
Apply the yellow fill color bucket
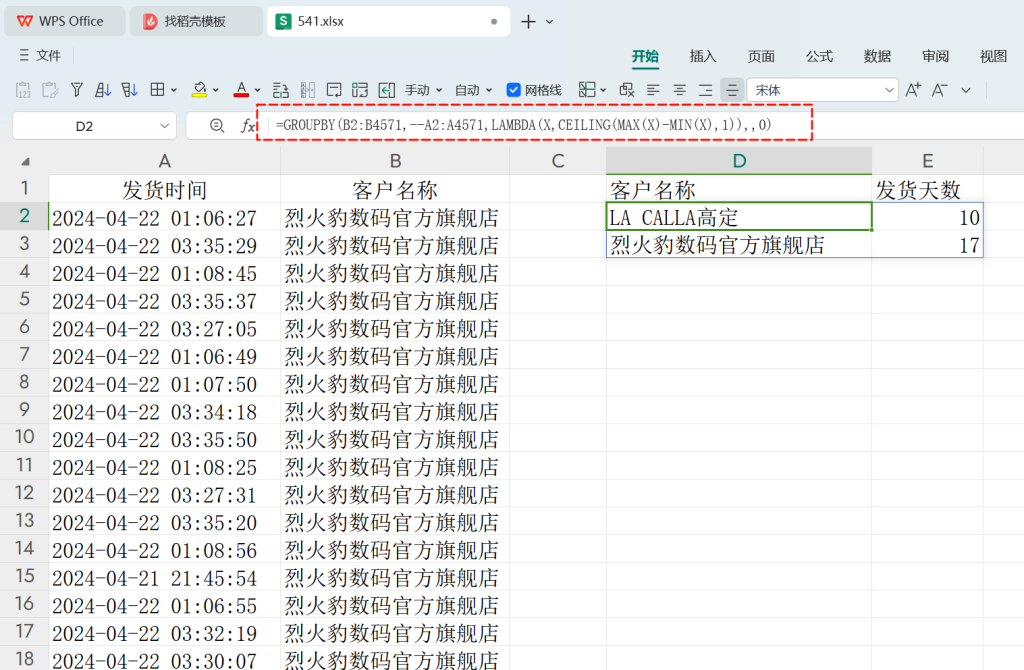click(x=199, y=90)
